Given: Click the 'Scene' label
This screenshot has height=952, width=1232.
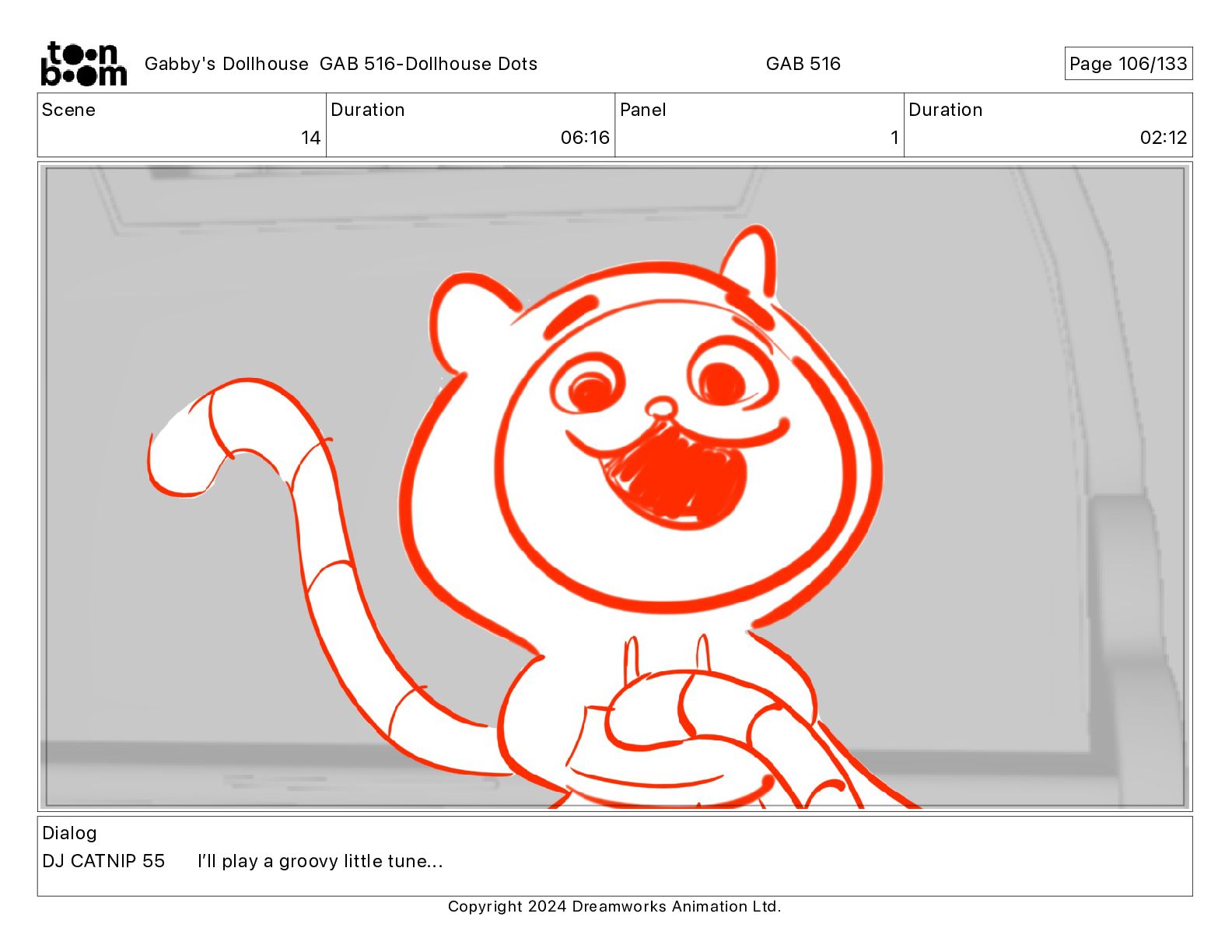Looking at the screenshot, I should pyautogui.click(x=68, y=110).
